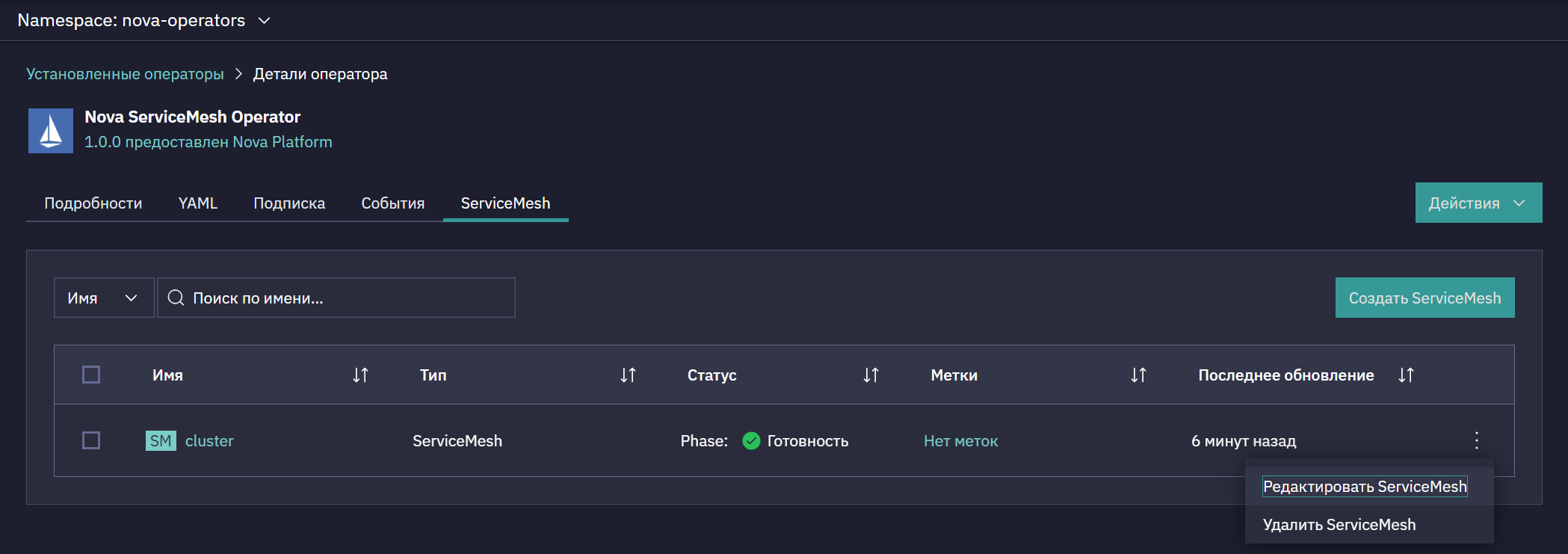
Task: Sort table by Тип column arrows
Action: 628,375
